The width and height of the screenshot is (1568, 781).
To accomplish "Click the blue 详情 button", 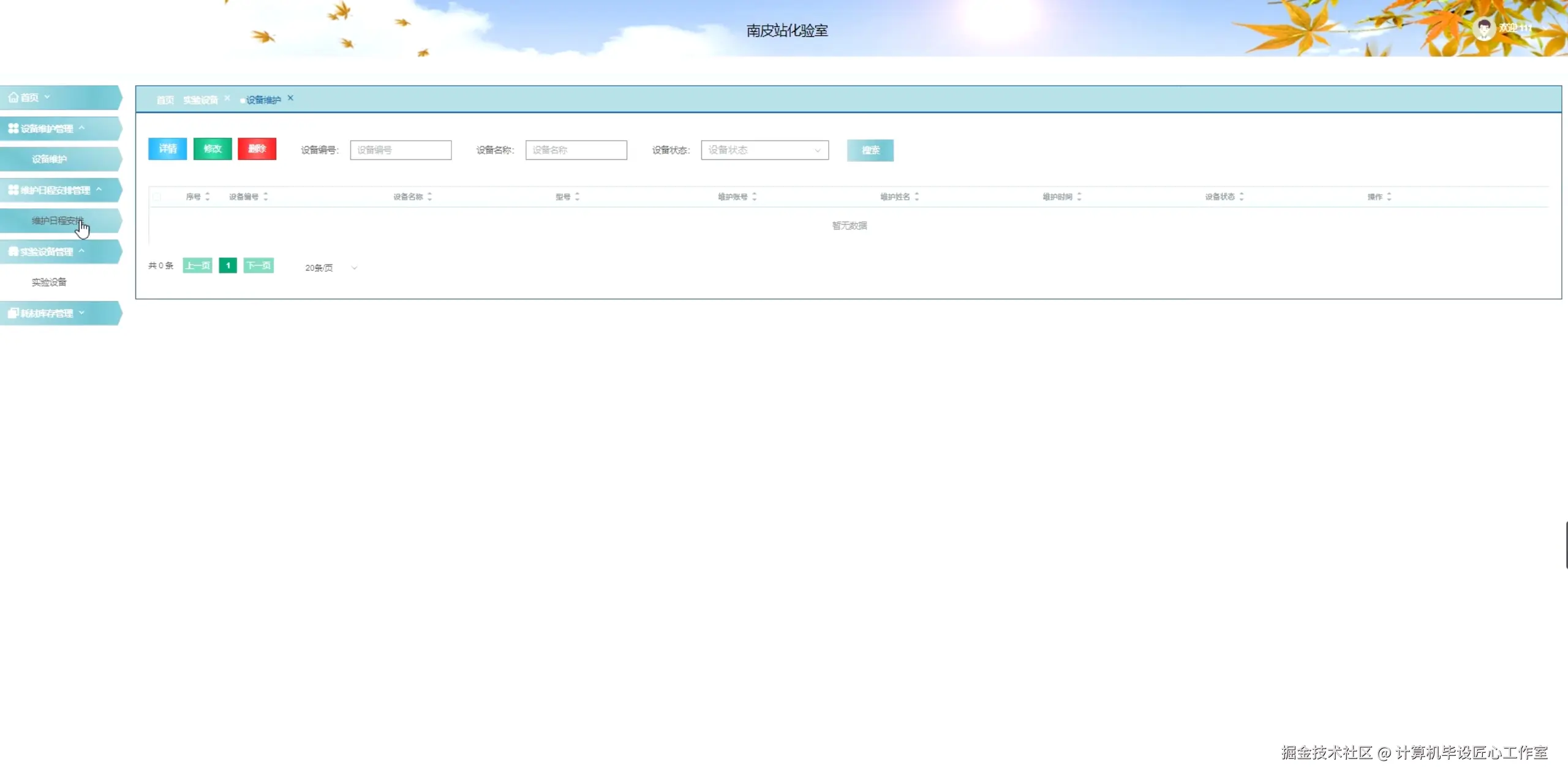I will [167, 149].
